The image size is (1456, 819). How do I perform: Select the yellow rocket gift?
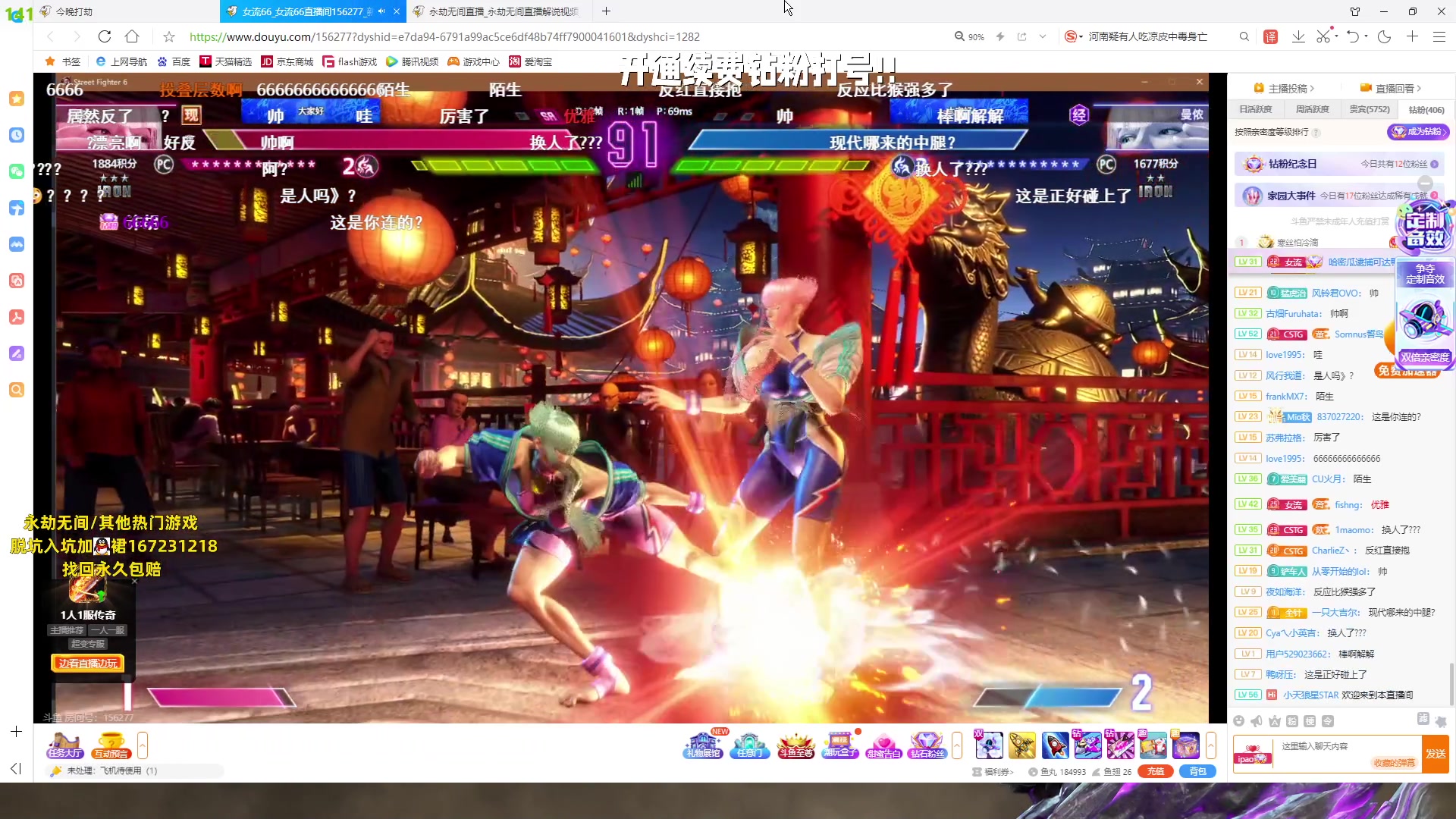click(x=1022, y=745)
